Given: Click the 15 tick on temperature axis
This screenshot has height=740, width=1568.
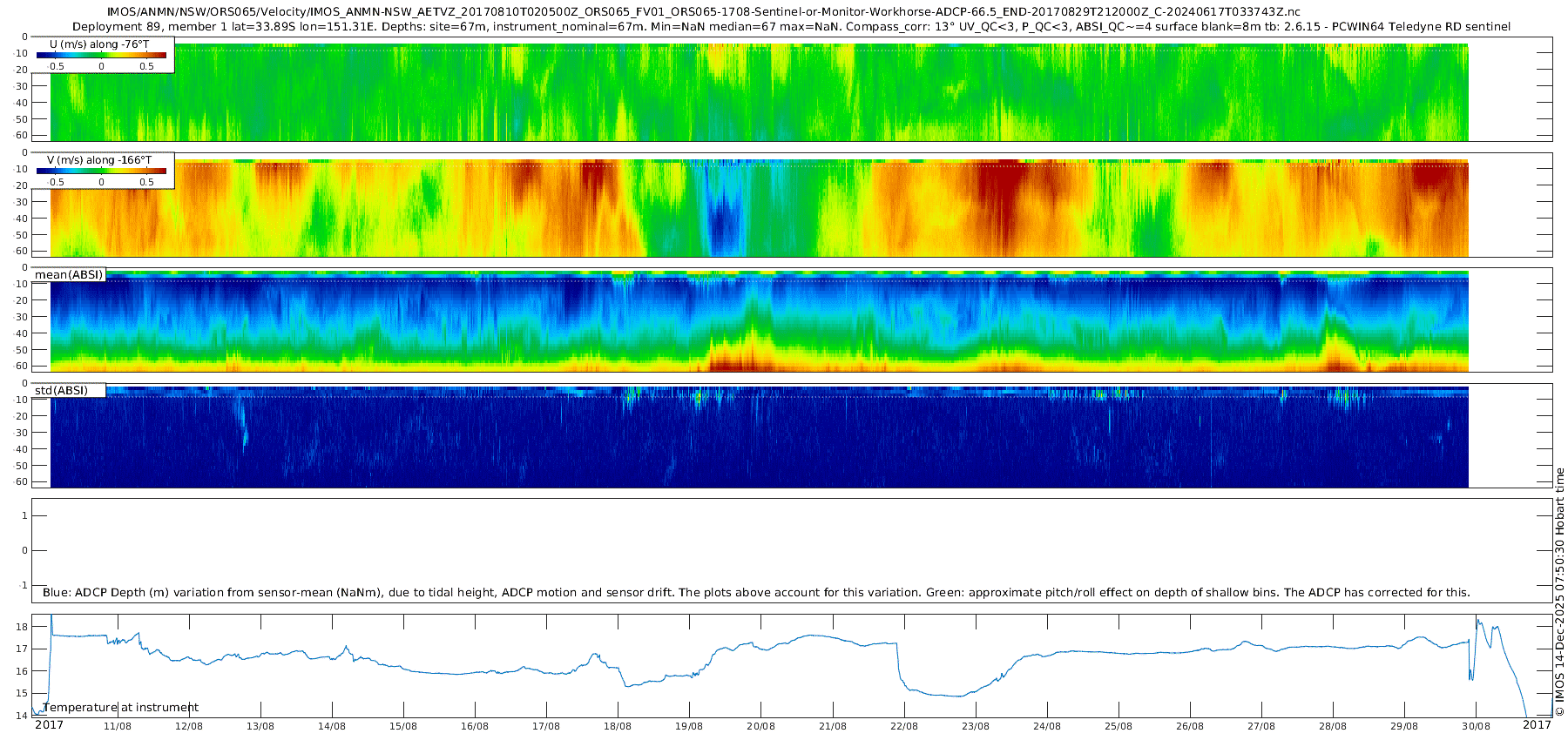Looking at the screenshot, I should [x=23, y=694].
